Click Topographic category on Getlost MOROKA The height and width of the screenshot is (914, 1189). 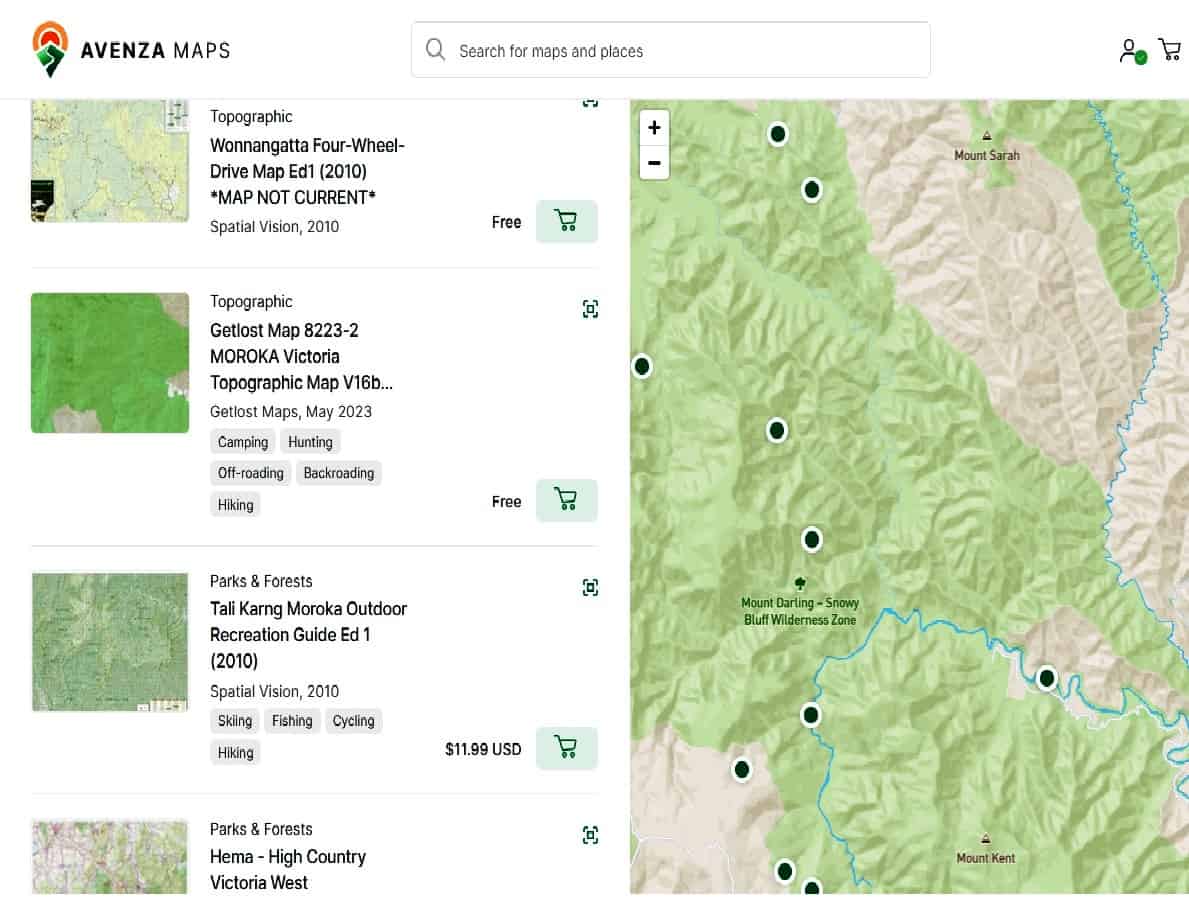tap(251, 301)
